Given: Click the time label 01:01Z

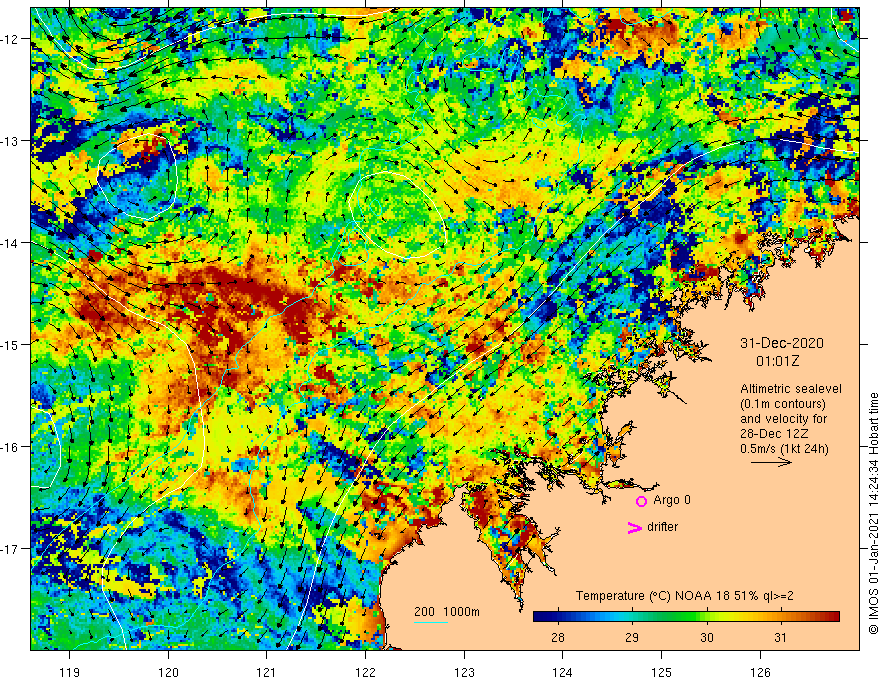Looking at the screenshot, I should pyautogui.click(x=777, y=361).
